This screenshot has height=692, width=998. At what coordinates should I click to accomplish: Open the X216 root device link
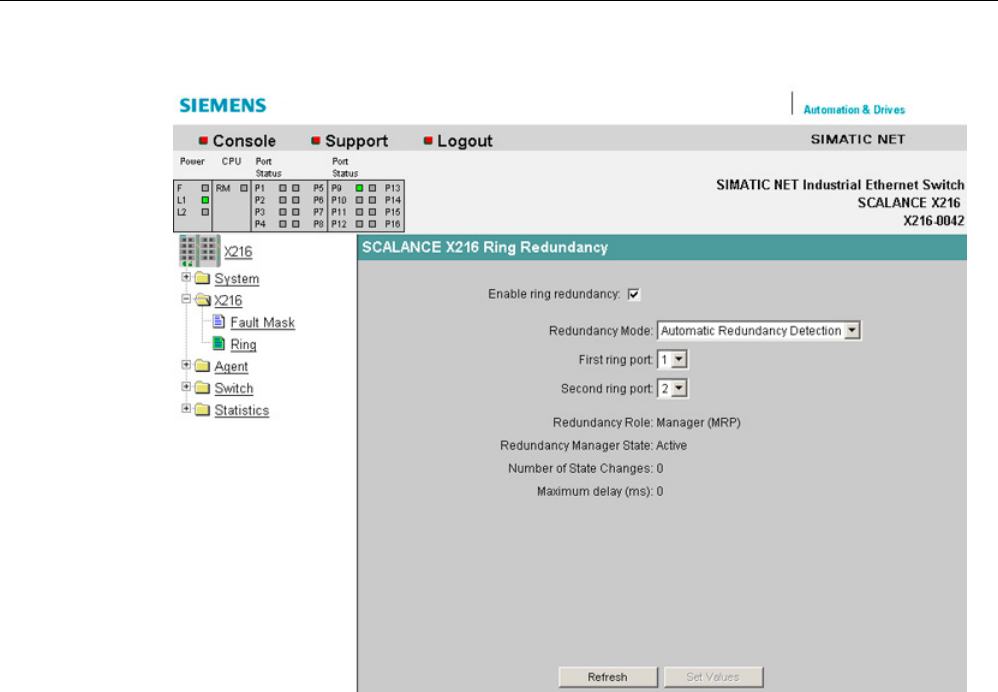tap(237, 251)
